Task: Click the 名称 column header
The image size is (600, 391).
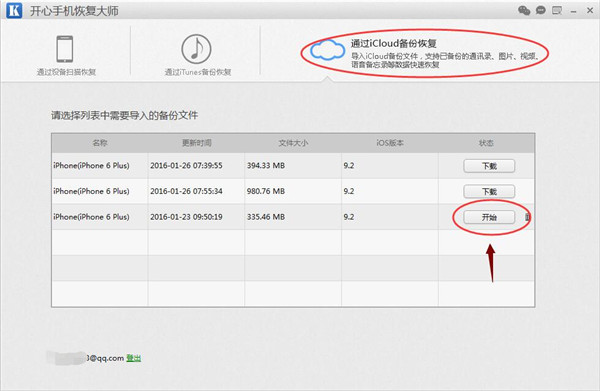Action: 100,143
